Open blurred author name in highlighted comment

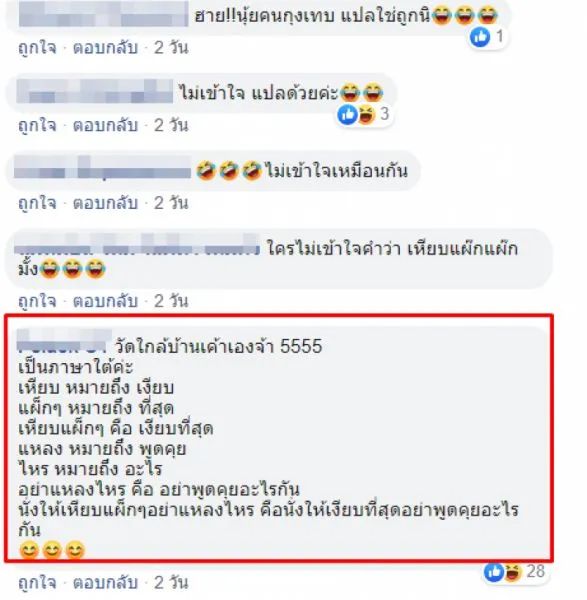tap(64, 341)
